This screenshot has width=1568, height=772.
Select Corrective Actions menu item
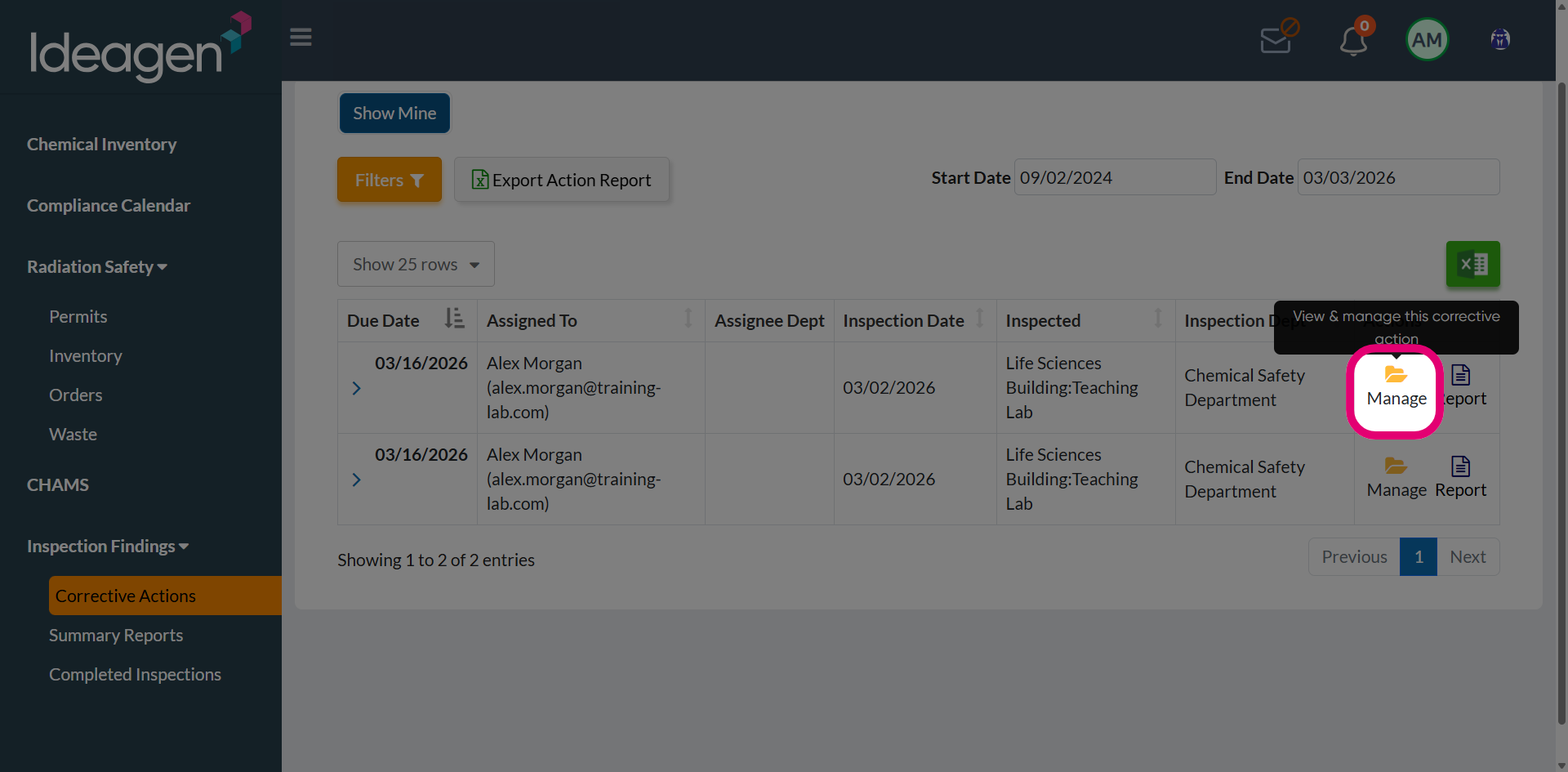(x=165, y=596)
